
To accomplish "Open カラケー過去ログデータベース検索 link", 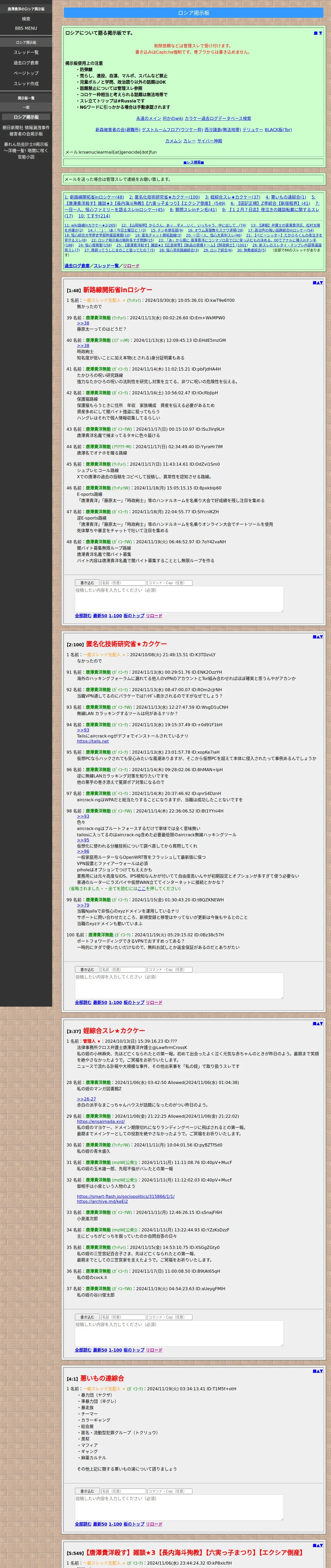I will tap(218, 118).
